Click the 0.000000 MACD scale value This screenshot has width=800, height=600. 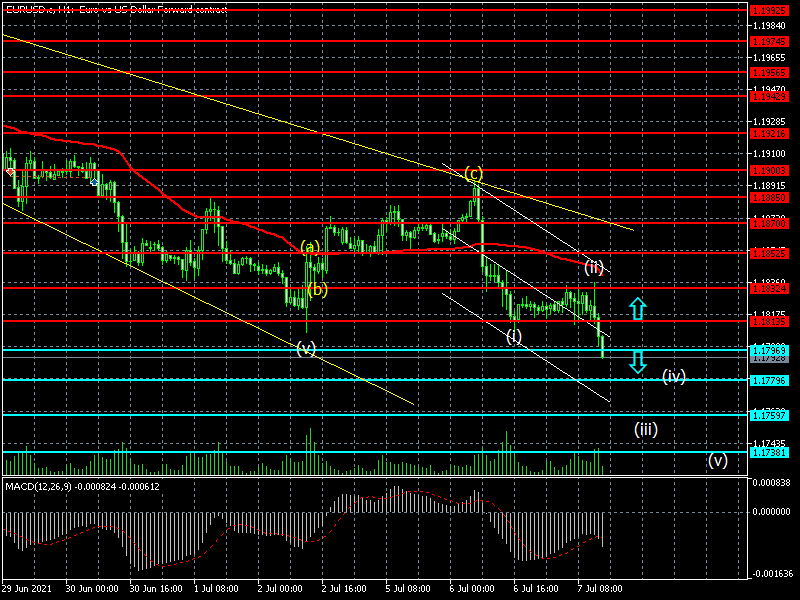point(771,511)
